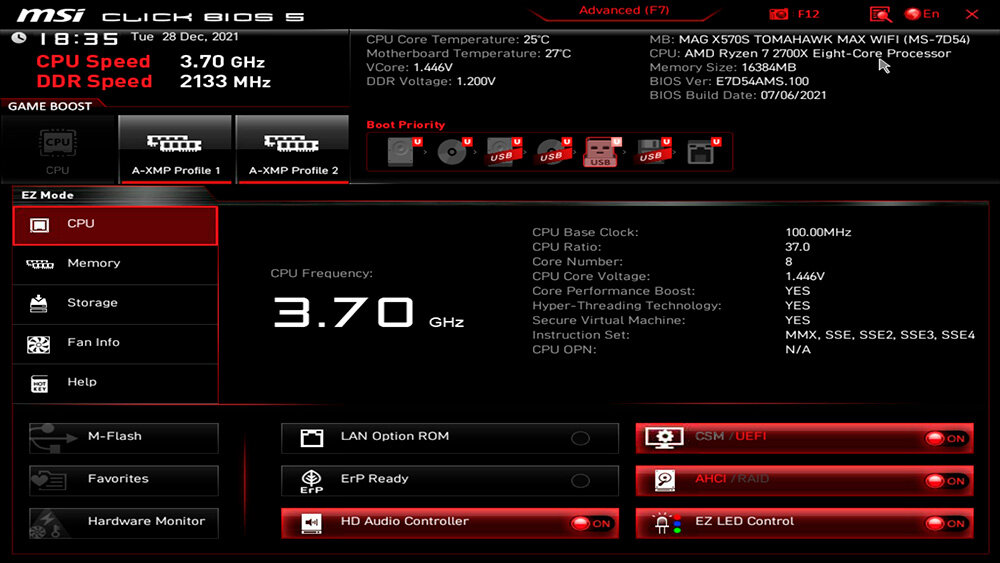Viewport: 1000px width, 563px height.
Task: Click the Boot Priority label
Action: [406, 125]
